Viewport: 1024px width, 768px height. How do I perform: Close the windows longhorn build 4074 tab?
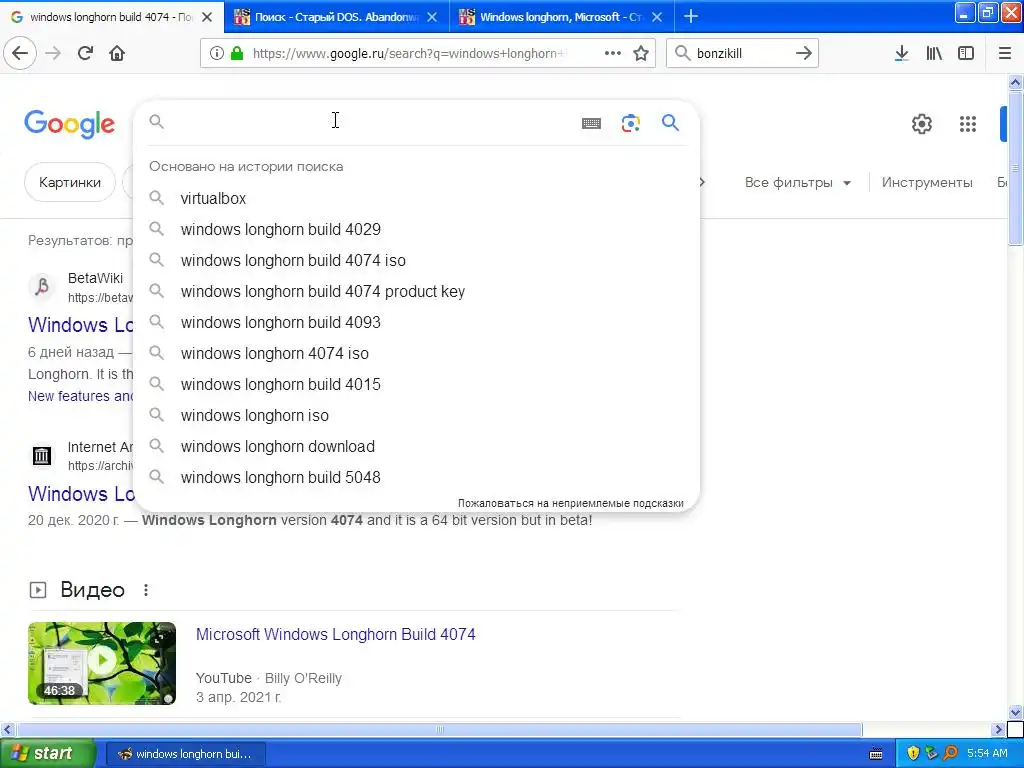click(206, 17)
